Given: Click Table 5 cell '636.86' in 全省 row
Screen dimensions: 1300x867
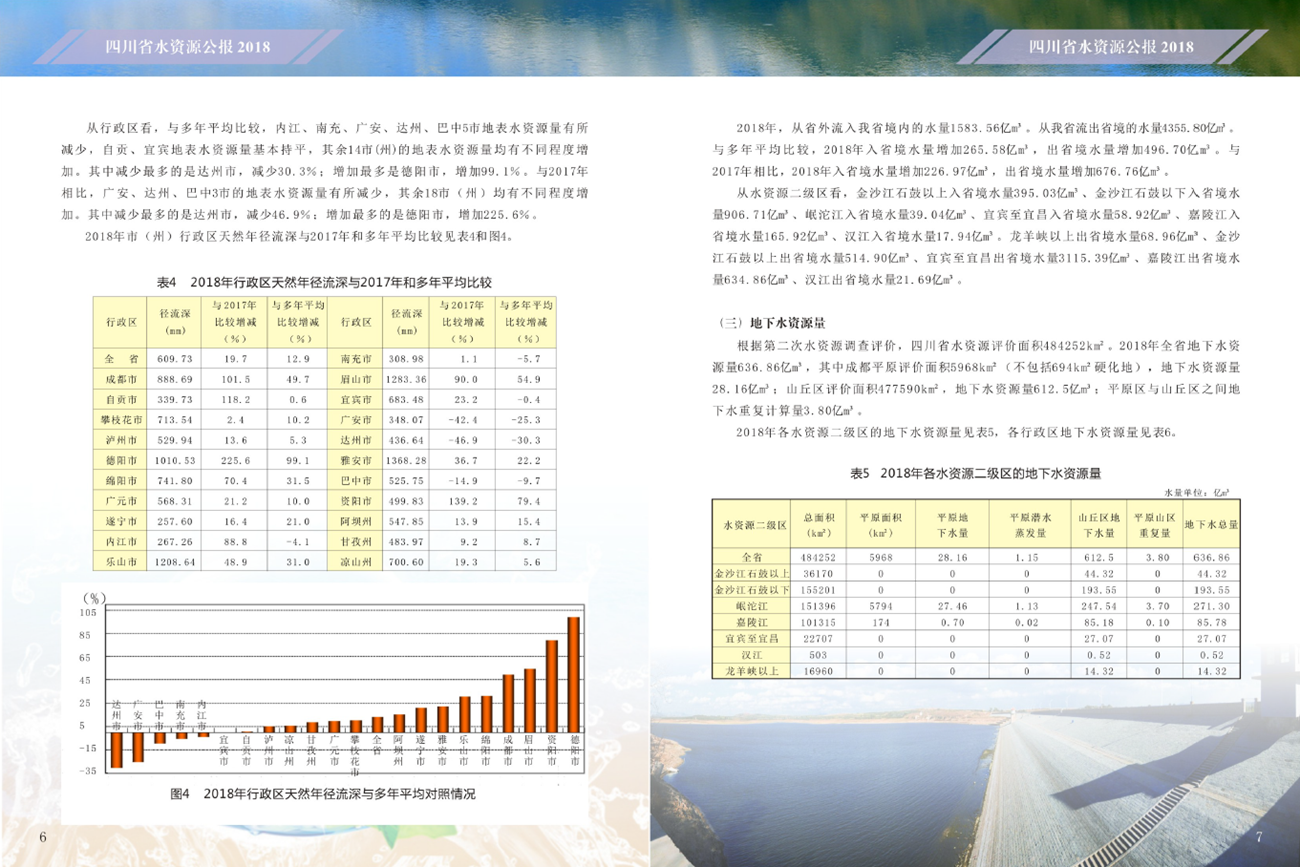Looking at the screenshot, I should click(1212, 557).
